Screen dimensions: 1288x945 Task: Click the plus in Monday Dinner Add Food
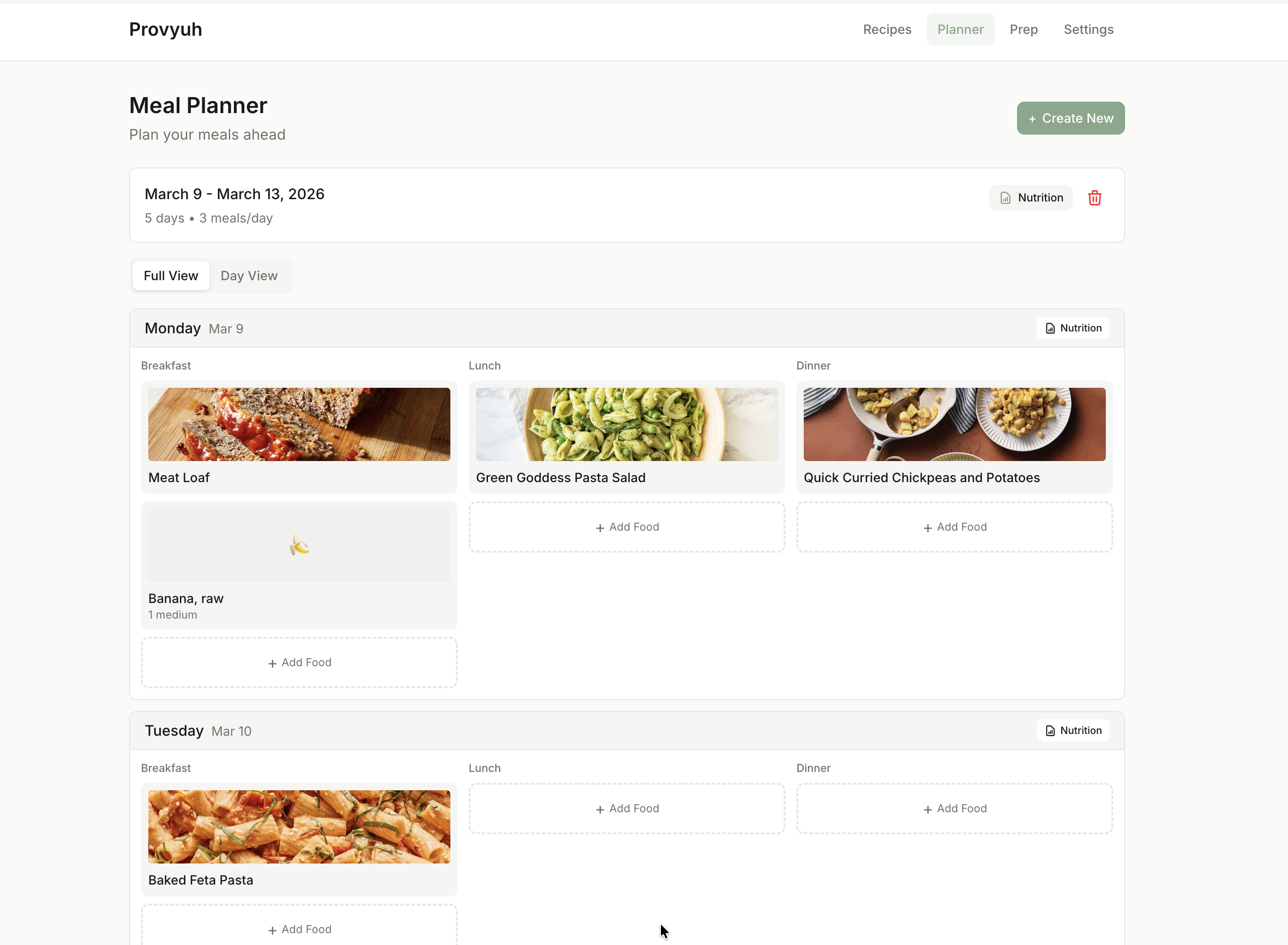[x=928, y=528]
